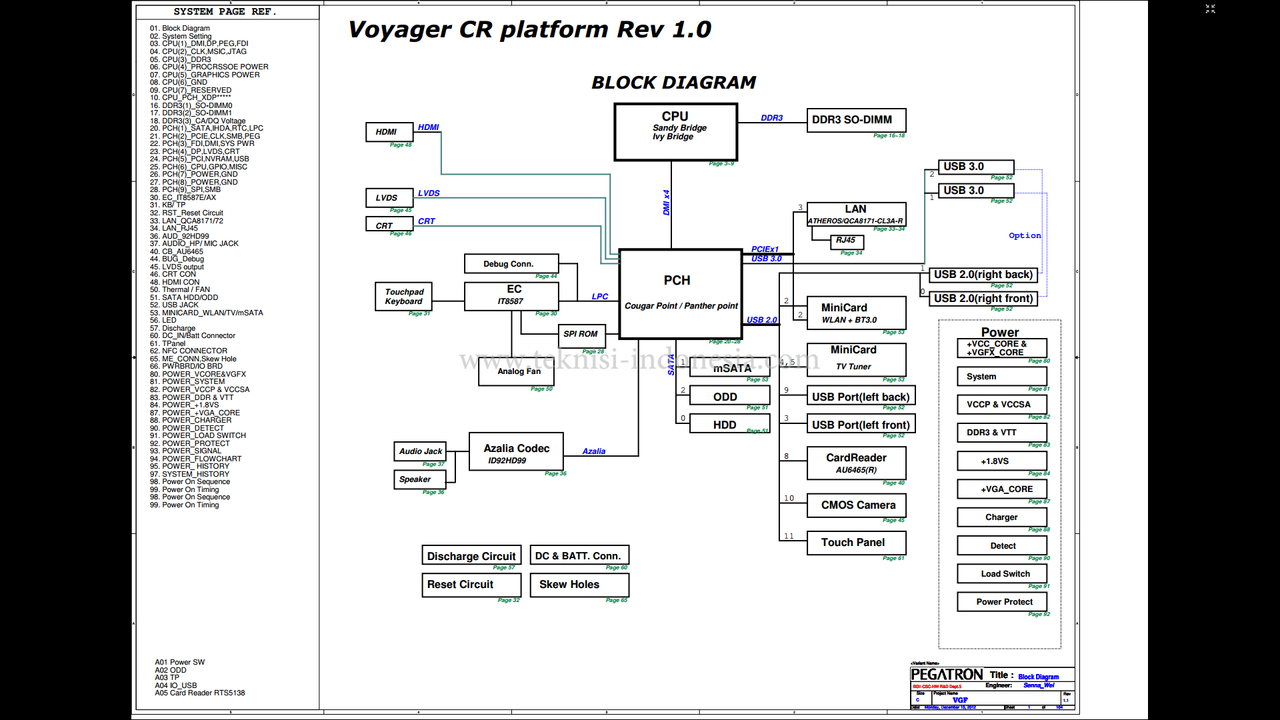Image resolution: width=1280 pixels, height=720 pixels.
Task: Click the DC & BATT. Conn. block
Action: click(579, 556)
